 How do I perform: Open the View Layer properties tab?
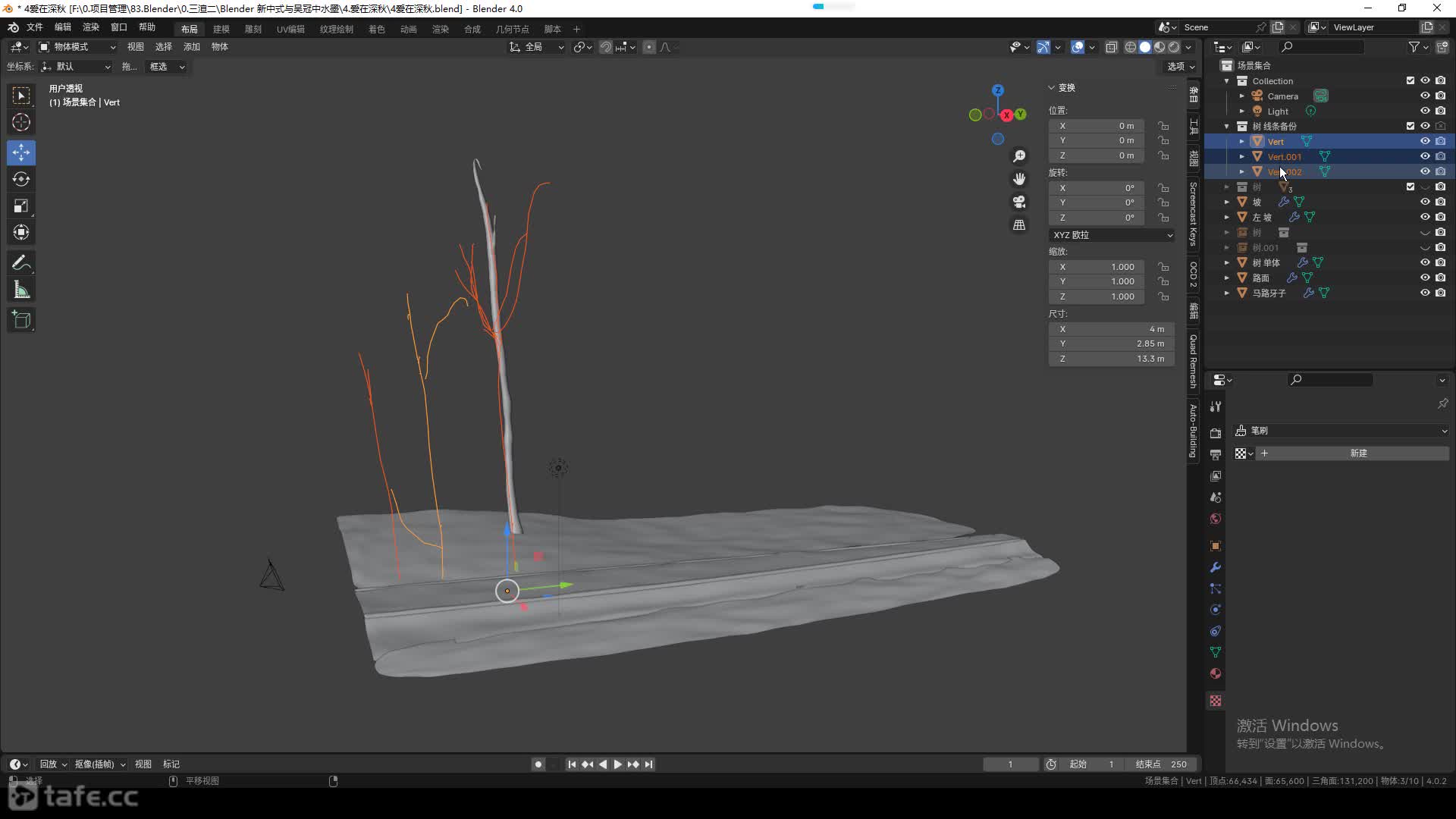(x=1216, y=475)
